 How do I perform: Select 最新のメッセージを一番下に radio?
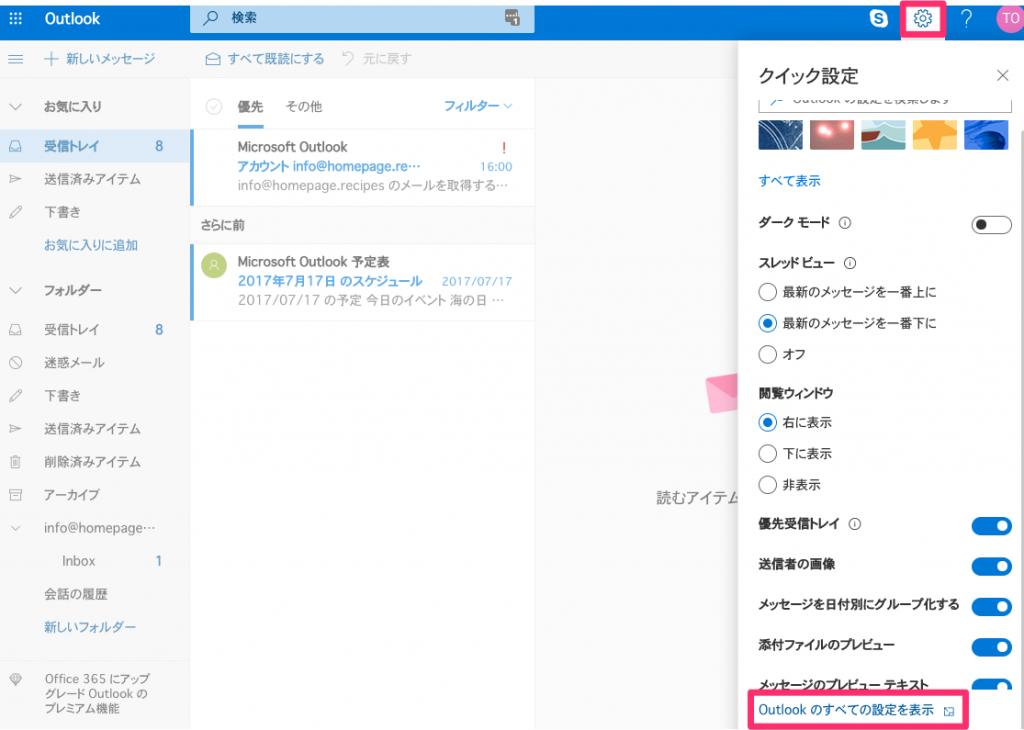tap(767, 323)
